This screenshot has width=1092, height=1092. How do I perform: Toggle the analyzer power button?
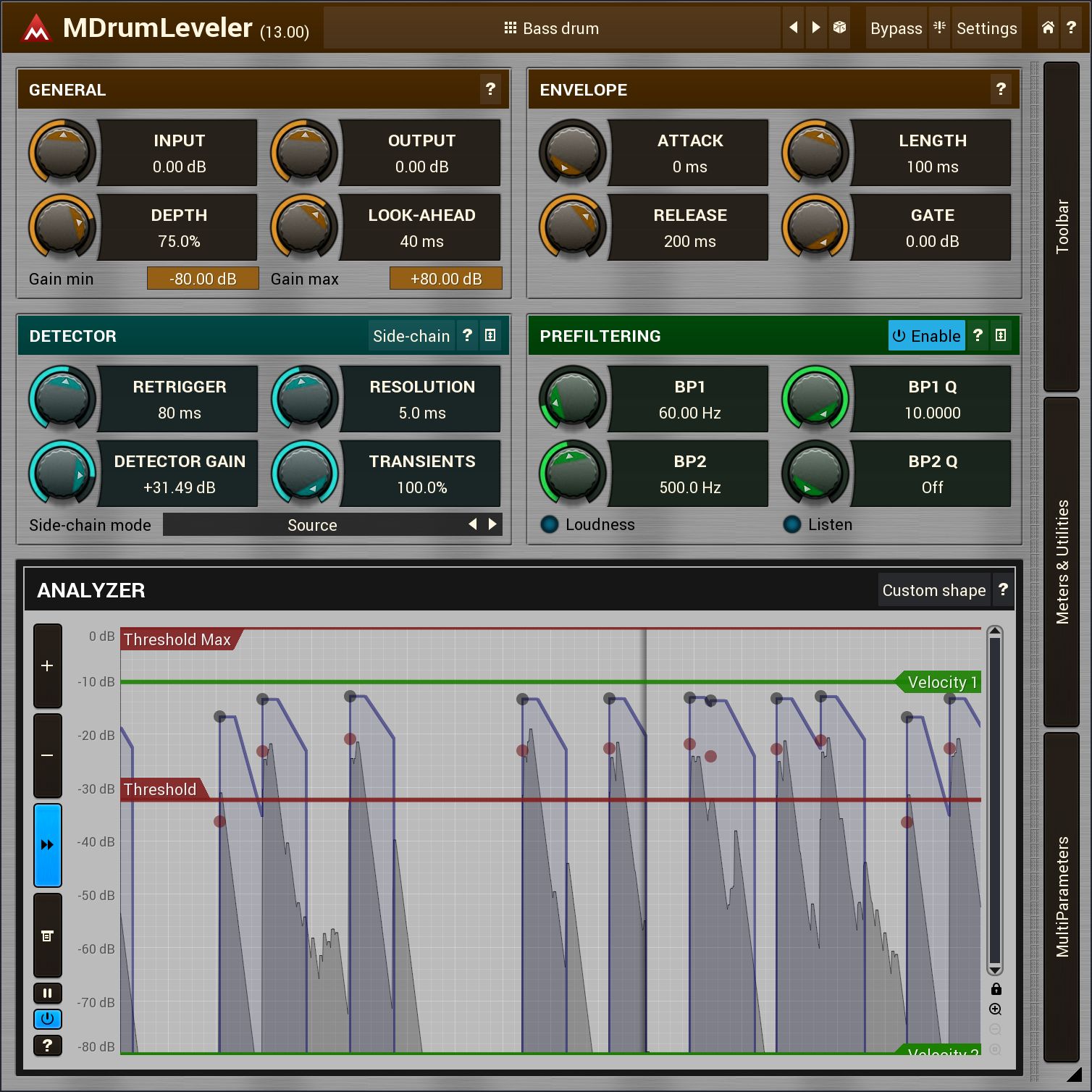(47, 1019)
